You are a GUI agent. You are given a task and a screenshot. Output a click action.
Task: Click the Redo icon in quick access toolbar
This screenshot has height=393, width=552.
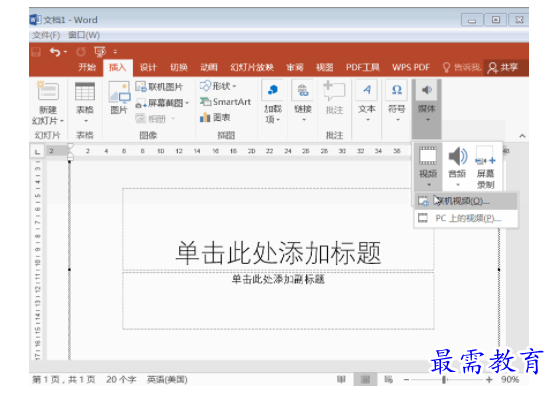[81, 52]
